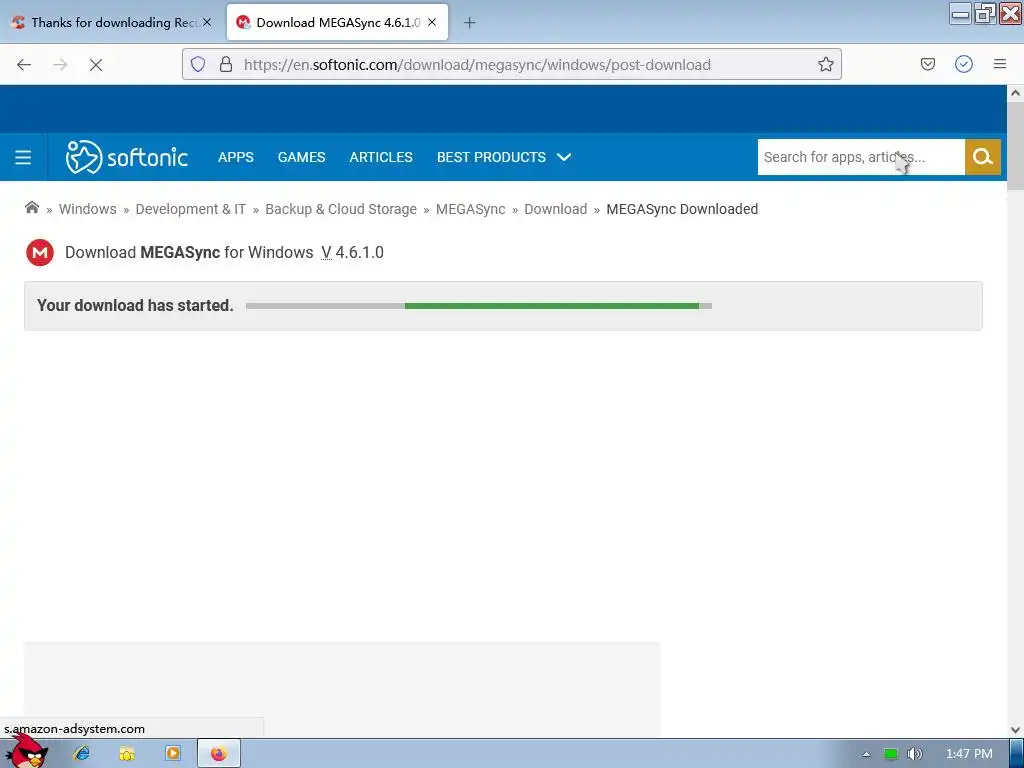Image resolution: width=1024 pixels, height=768 pixels.
Task: Open Development & IT breadcrumb link
Action: click(x=191, y=209)
